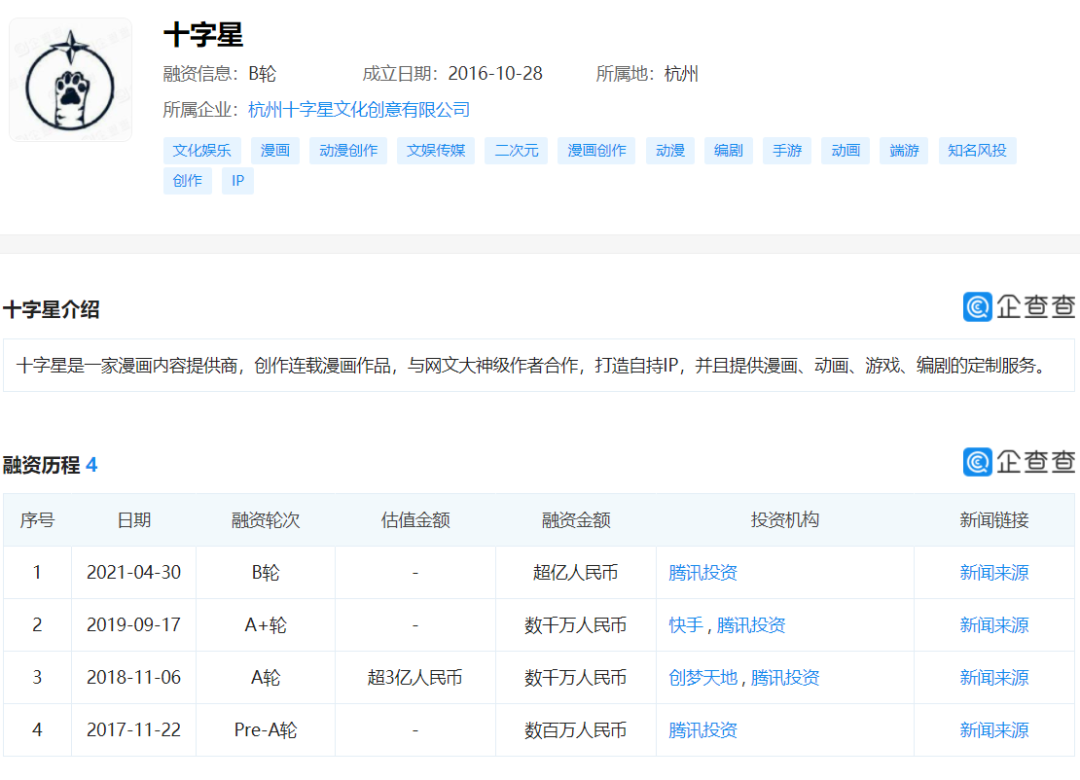Open 腾讯投资 investor in the Pre-A轮 row
This screenshot has height=780, width=1080.
[x=703, y=730]
